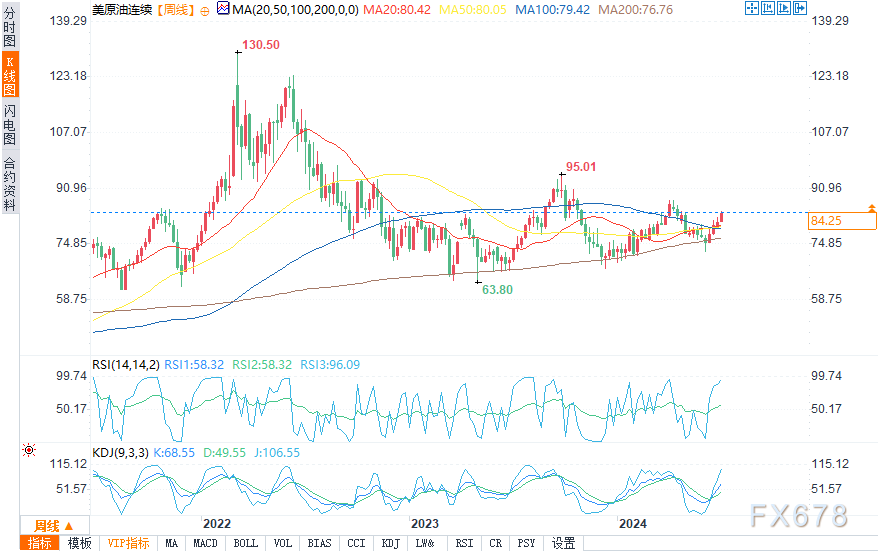Click the red sun icon beside the KDJ panel
878x551 pixels.
29,450
